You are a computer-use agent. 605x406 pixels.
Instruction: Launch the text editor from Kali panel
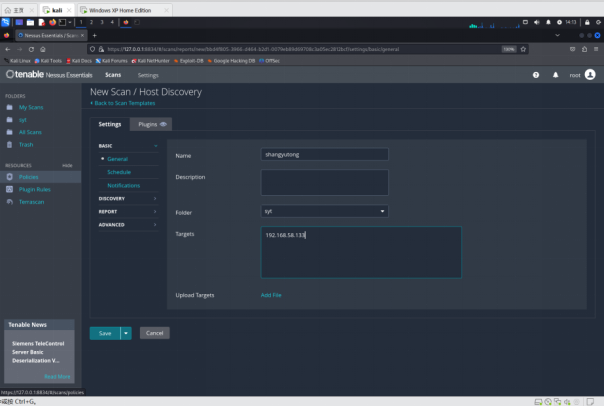[x=42, y=22]
